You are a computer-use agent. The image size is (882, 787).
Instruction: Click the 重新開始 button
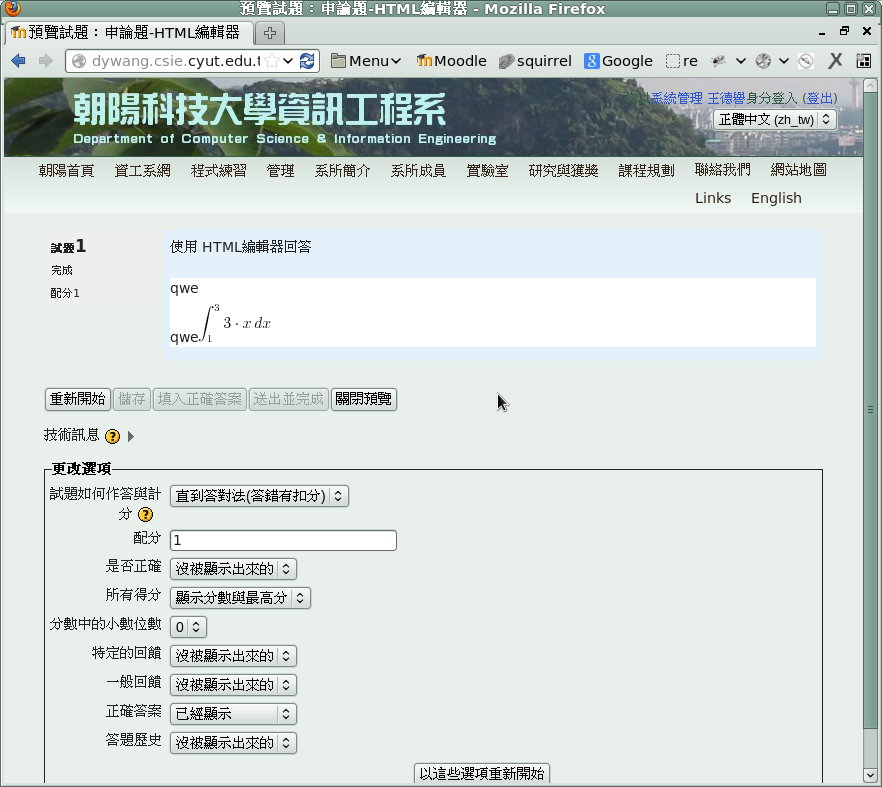tap(78, 399)
